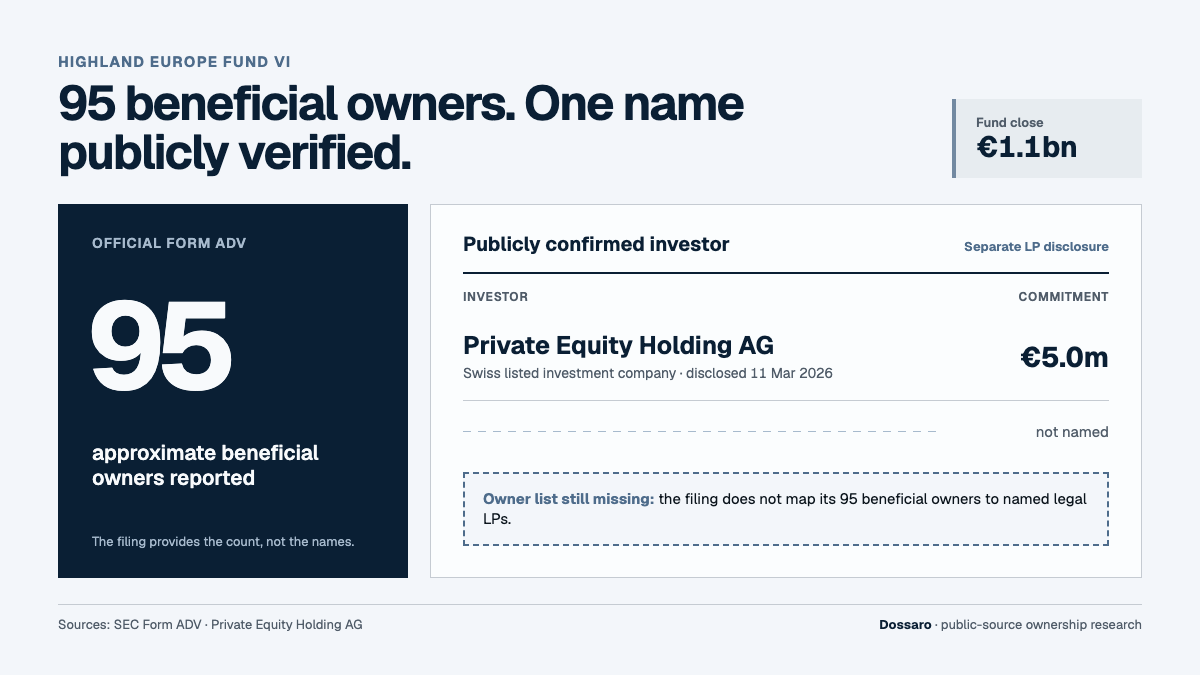Click the COMMITMENT column header
The height and width of the screenshot is (675, 1200).
(x=1063, y=297)
